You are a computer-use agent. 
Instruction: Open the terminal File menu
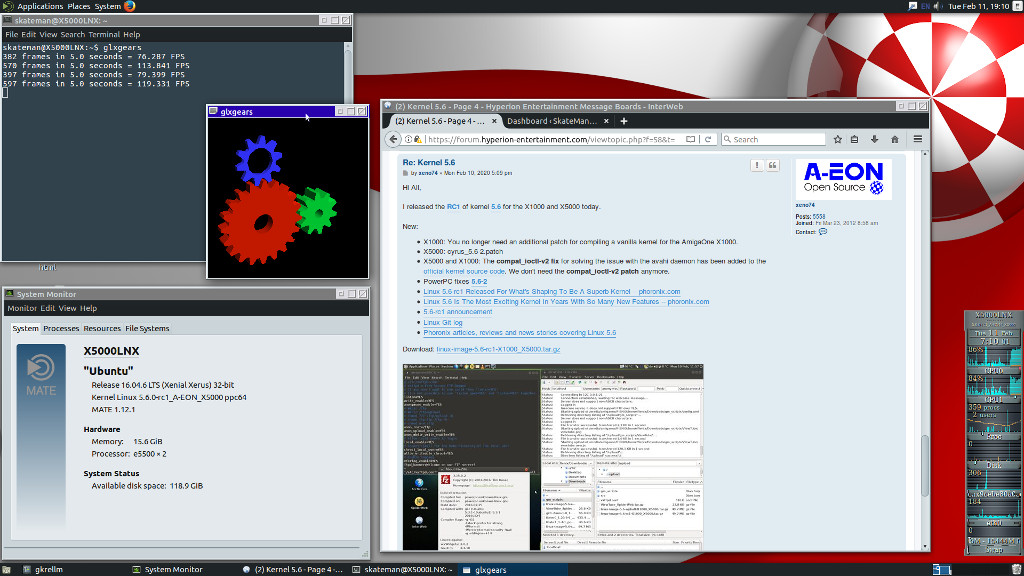(x=12, y=35)
